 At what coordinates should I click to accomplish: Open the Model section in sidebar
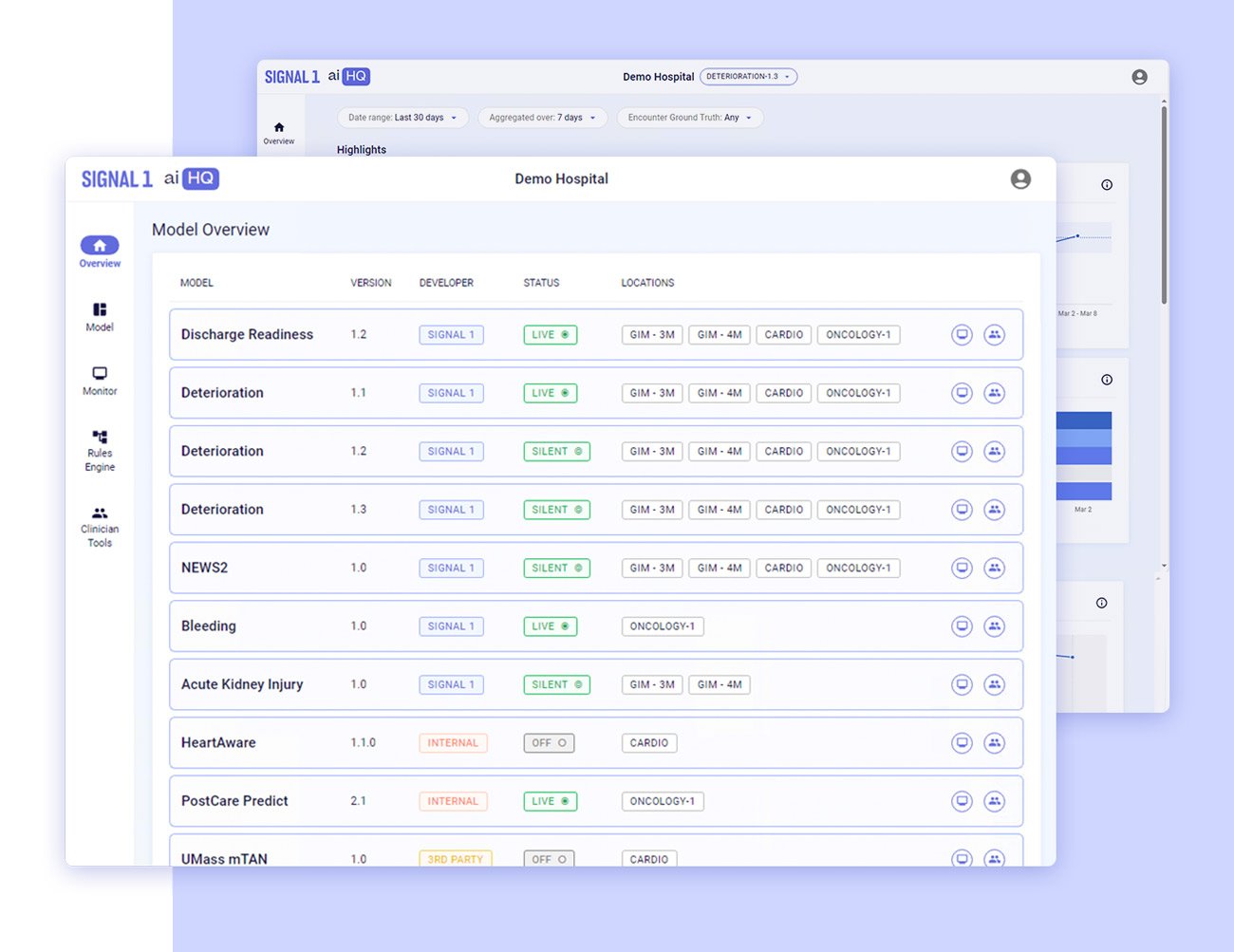coord(100,316)
